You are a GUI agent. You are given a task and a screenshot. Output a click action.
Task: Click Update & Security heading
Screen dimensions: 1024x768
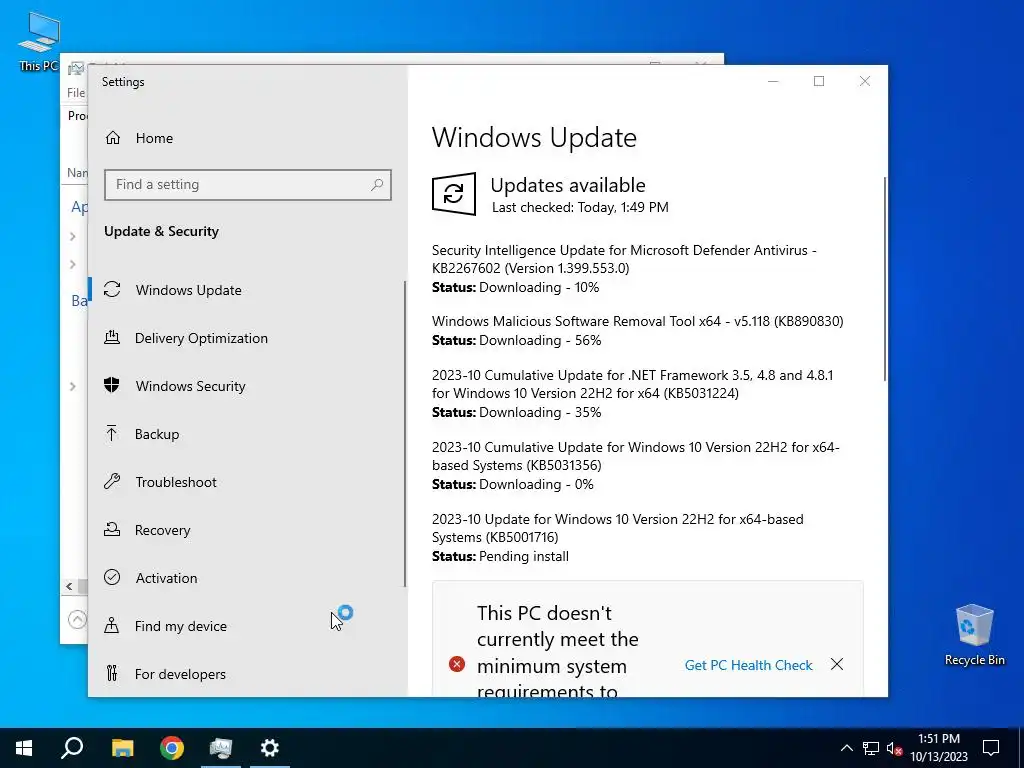[161, 231]
